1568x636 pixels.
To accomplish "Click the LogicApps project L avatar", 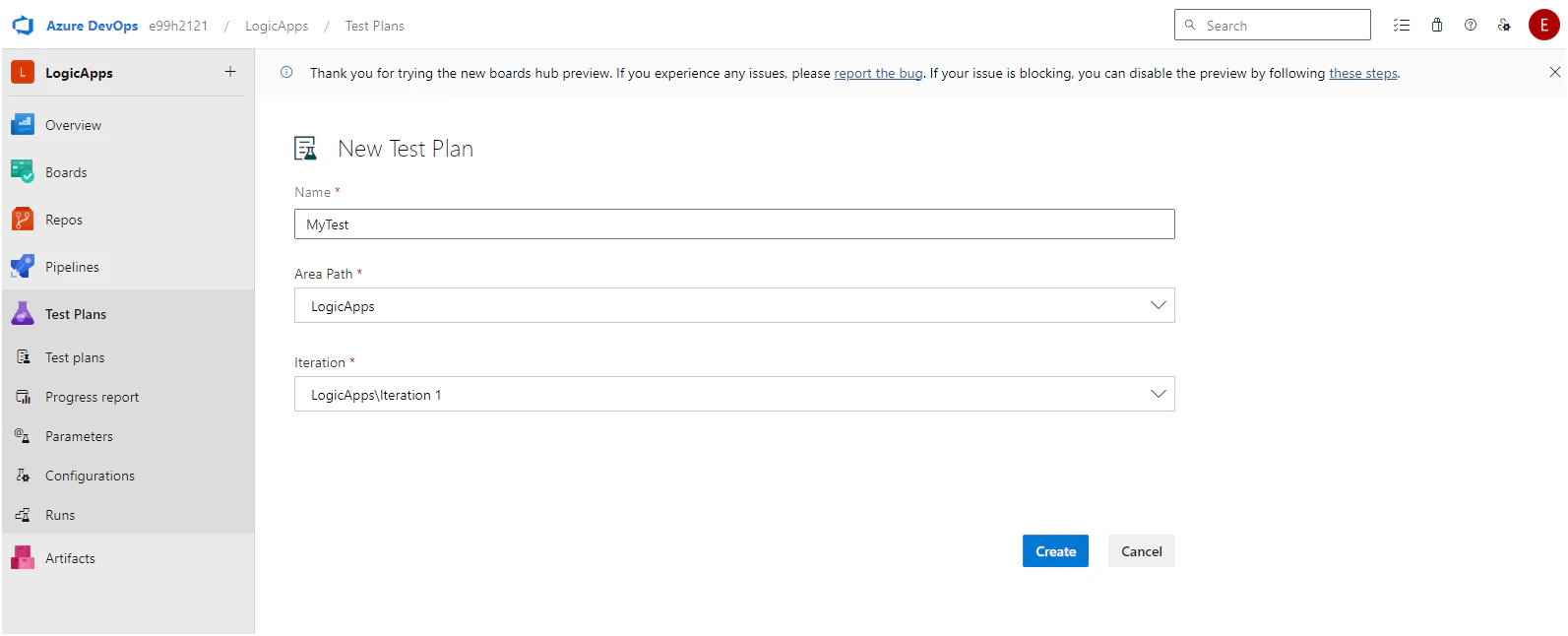I will click(23, 72).
